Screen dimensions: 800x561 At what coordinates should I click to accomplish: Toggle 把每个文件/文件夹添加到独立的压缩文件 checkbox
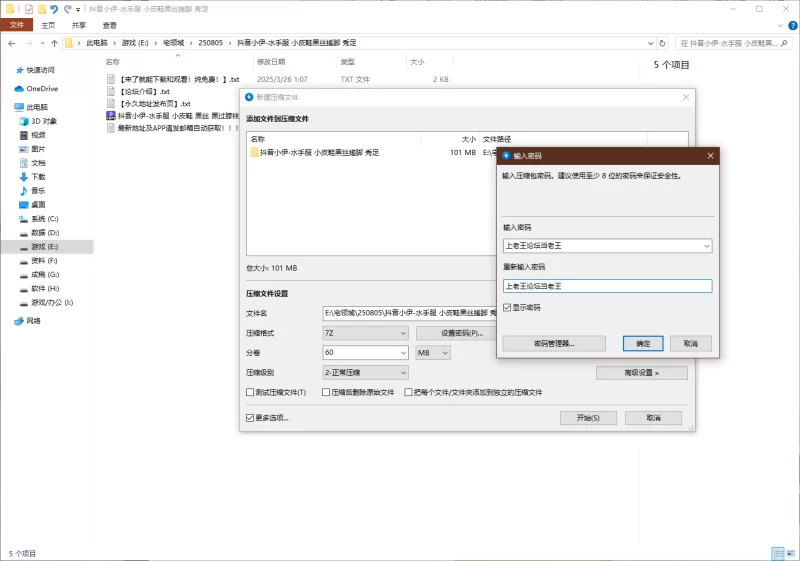click(x=408, y=392)
